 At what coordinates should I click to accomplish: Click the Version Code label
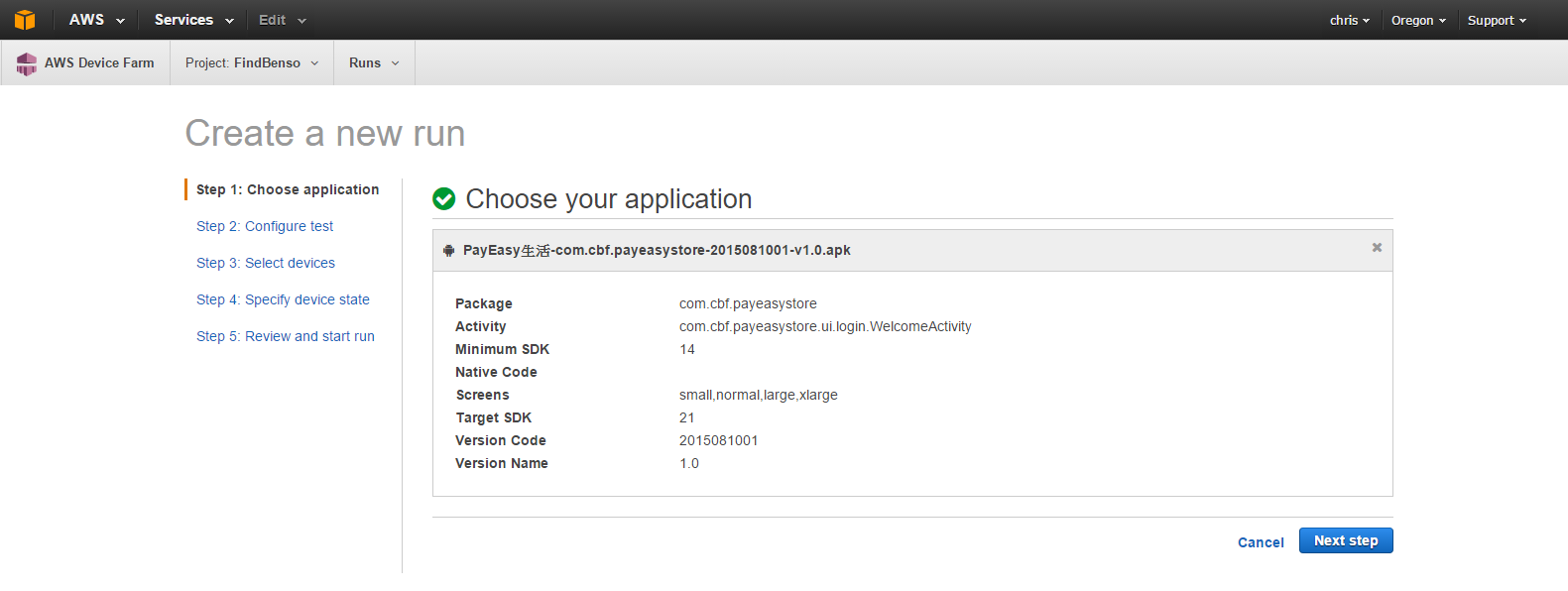click(501, 440)
